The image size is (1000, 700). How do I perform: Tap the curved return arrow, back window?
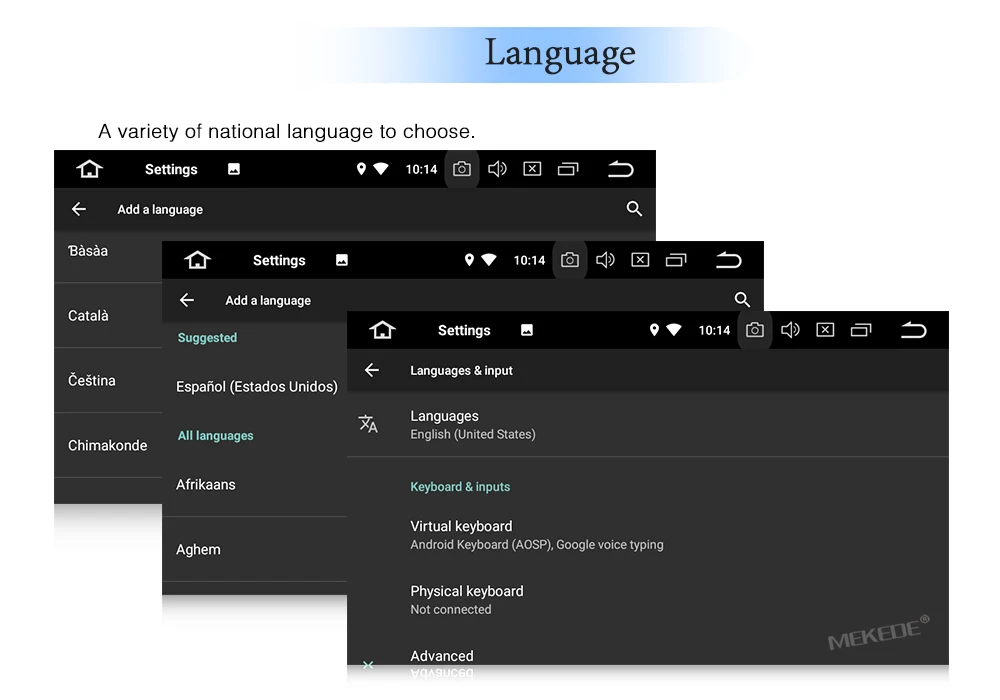coord(620,169)
